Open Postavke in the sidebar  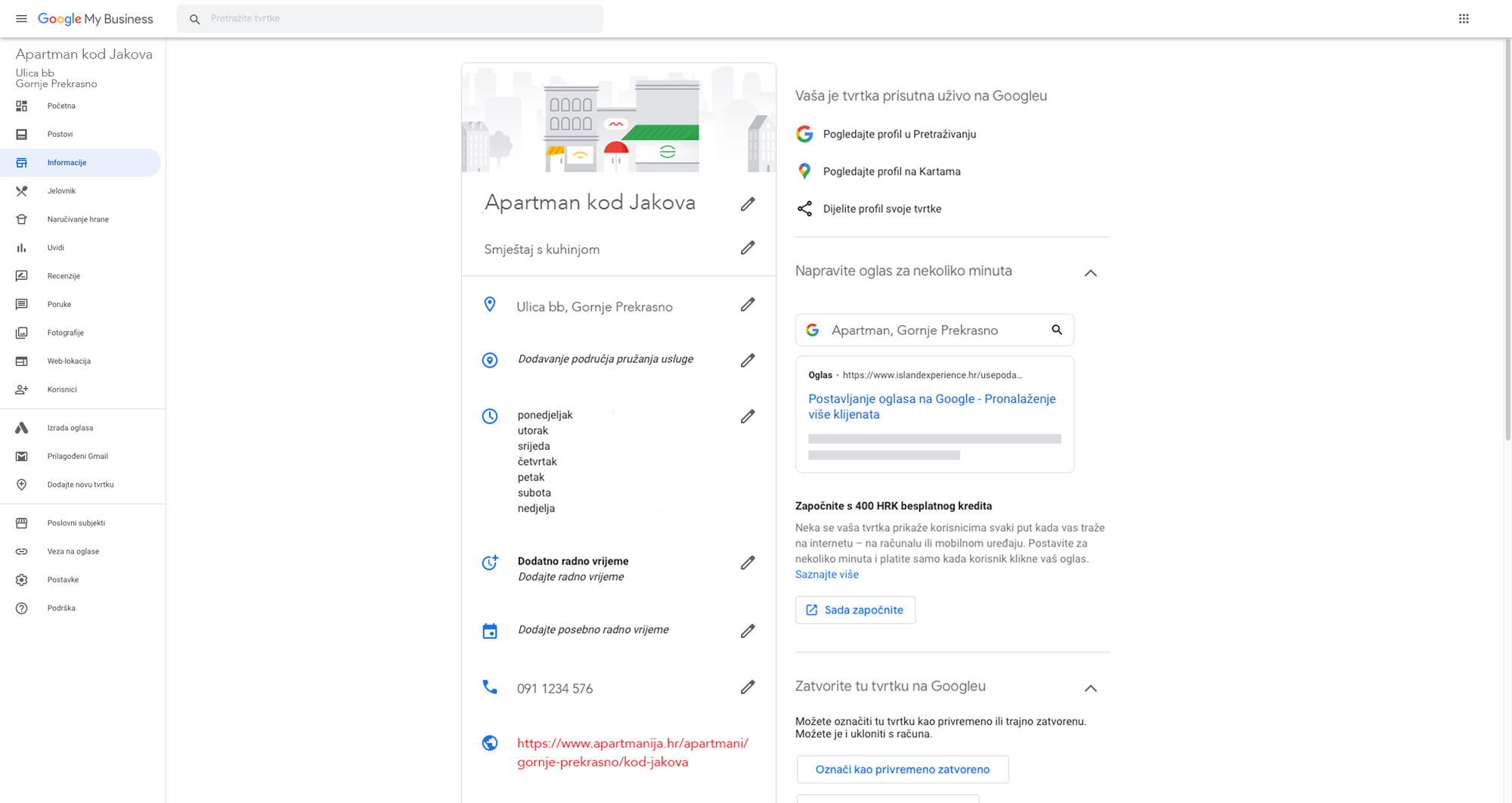click(x=80, y=580)
